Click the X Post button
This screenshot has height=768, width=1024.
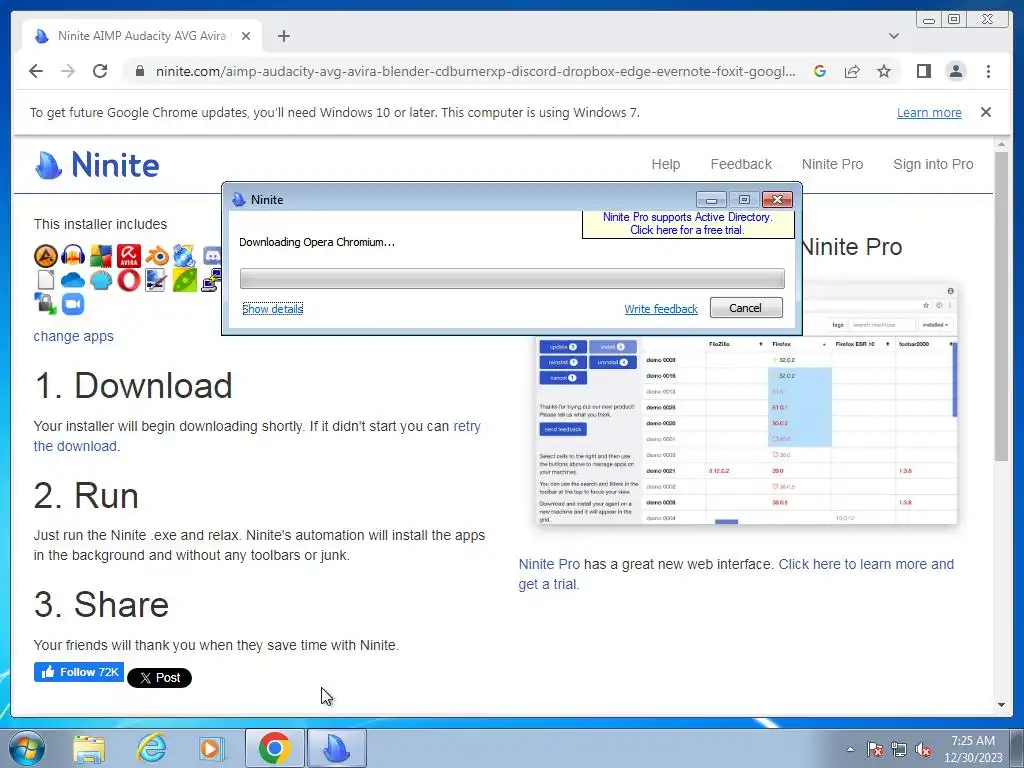pos(159,677)
